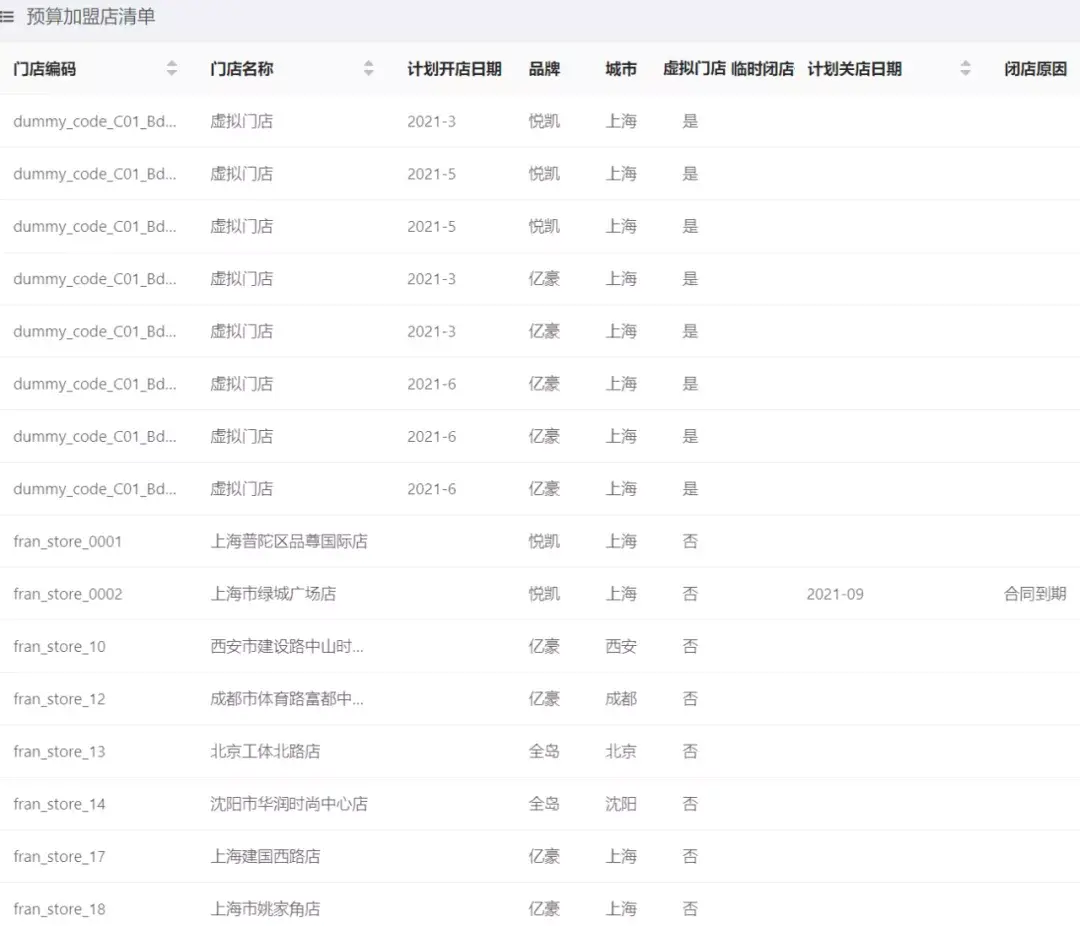Click brand 悦凯 in fran_store_0001 row
1080x926 pixels.
543,542
